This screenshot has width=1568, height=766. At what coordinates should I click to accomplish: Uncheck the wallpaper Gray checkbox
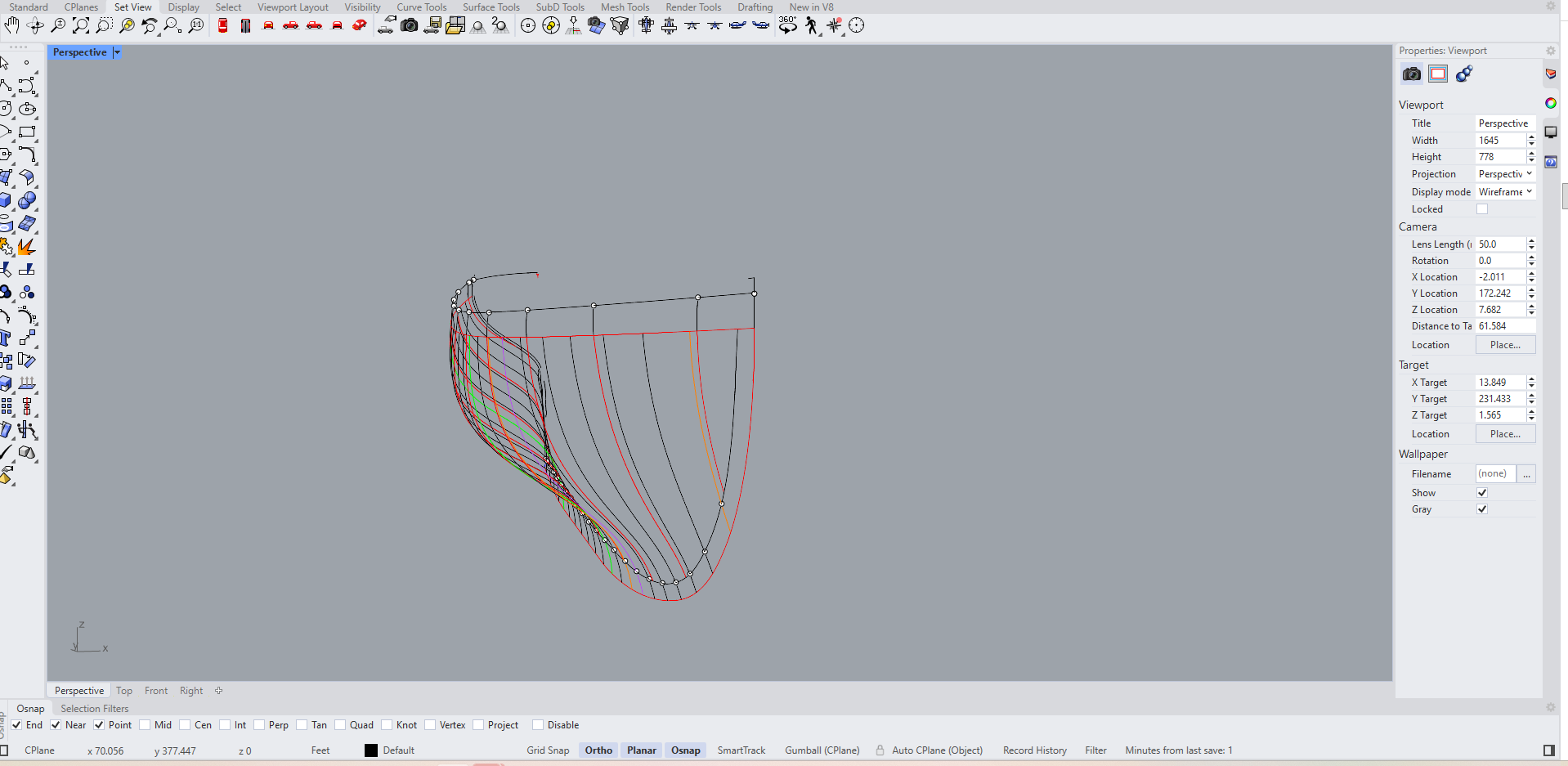coord(1482,509)
